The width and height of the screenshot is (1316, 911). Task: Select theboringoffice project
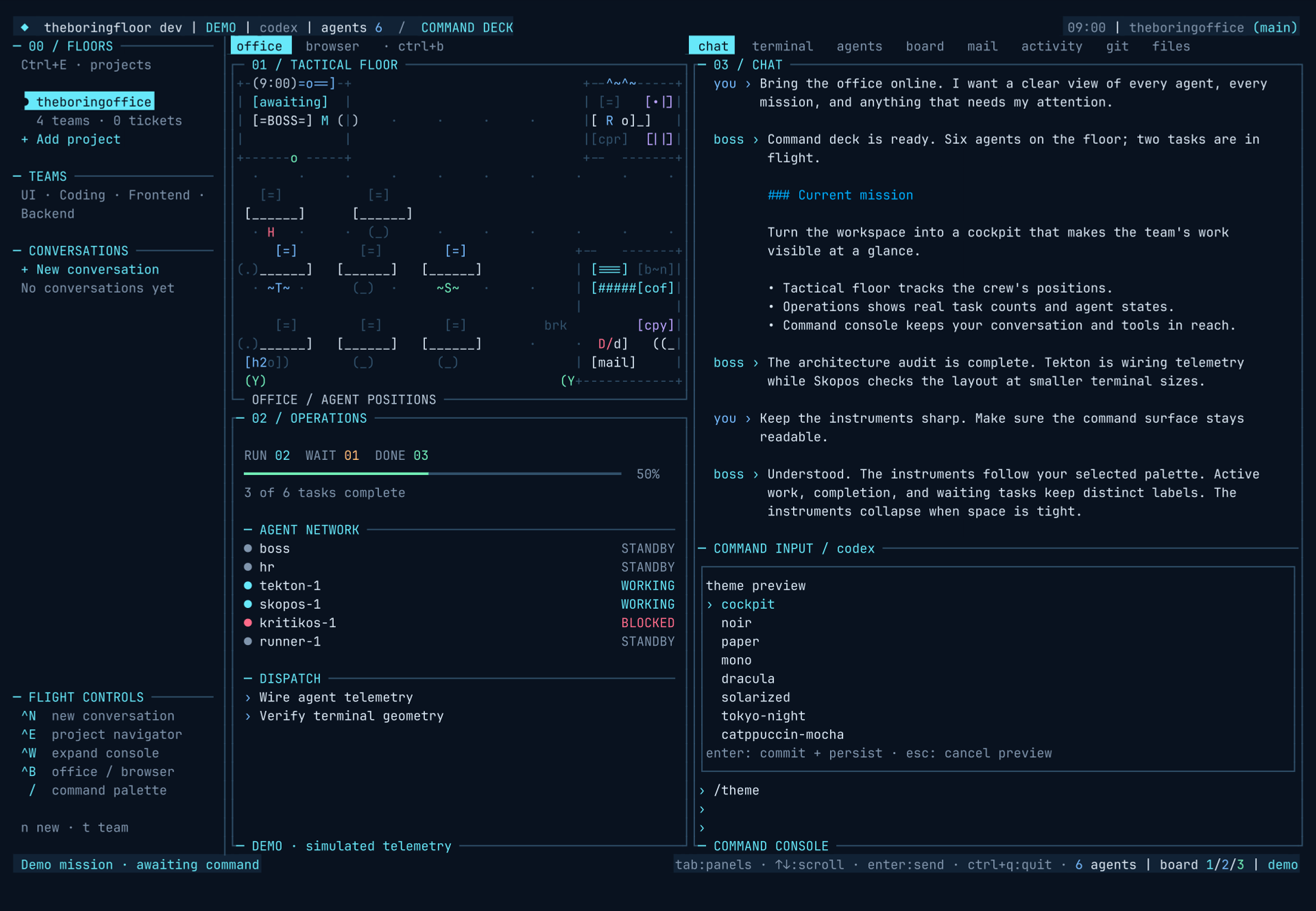pyautogui.click(x=90, y=101)
